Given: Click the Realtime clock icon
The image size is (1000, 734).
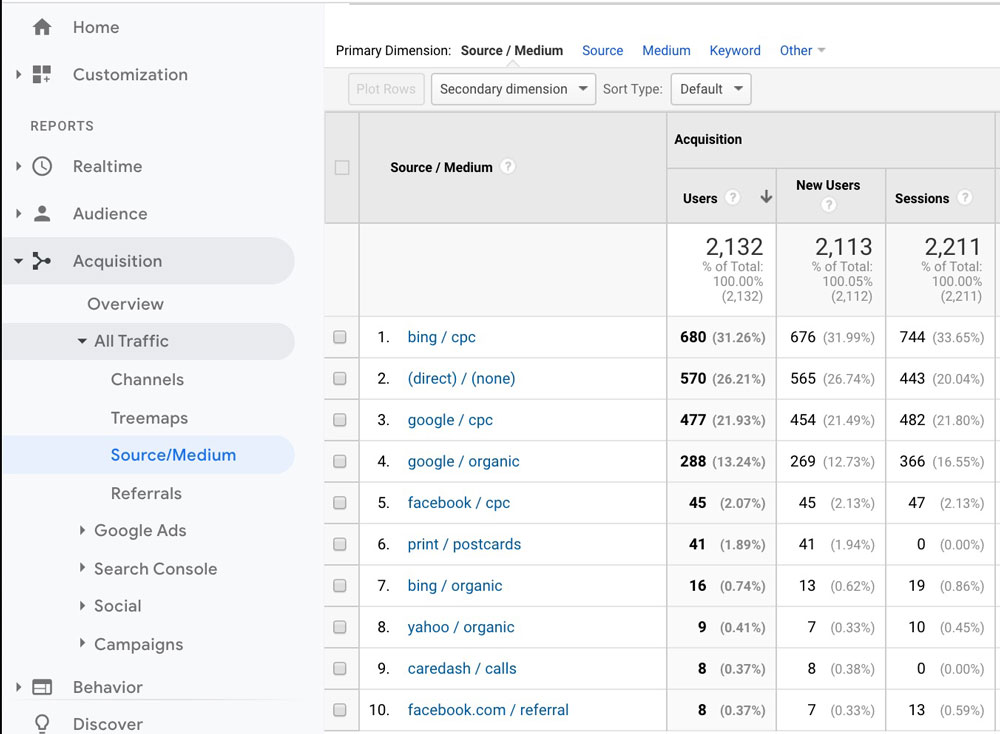Looking at the screenshot, I should [x=42, y=166].
